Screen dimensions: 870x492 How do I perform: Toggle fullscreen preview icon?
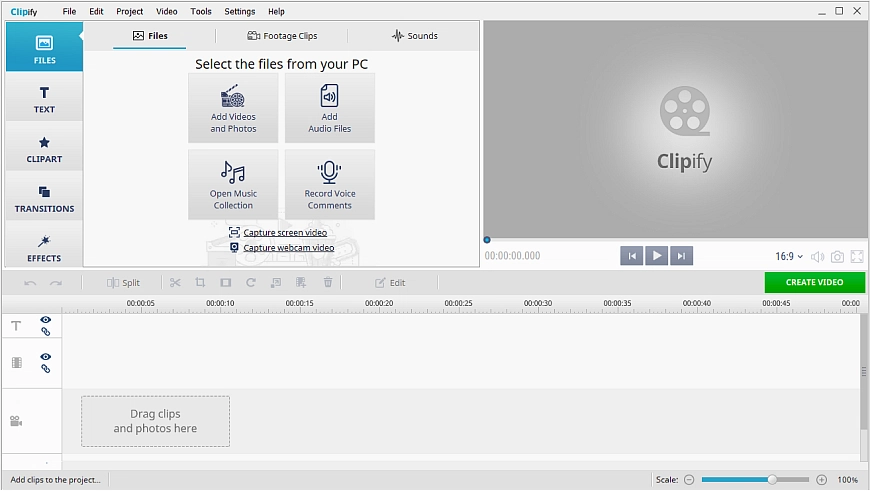point(857,257)
